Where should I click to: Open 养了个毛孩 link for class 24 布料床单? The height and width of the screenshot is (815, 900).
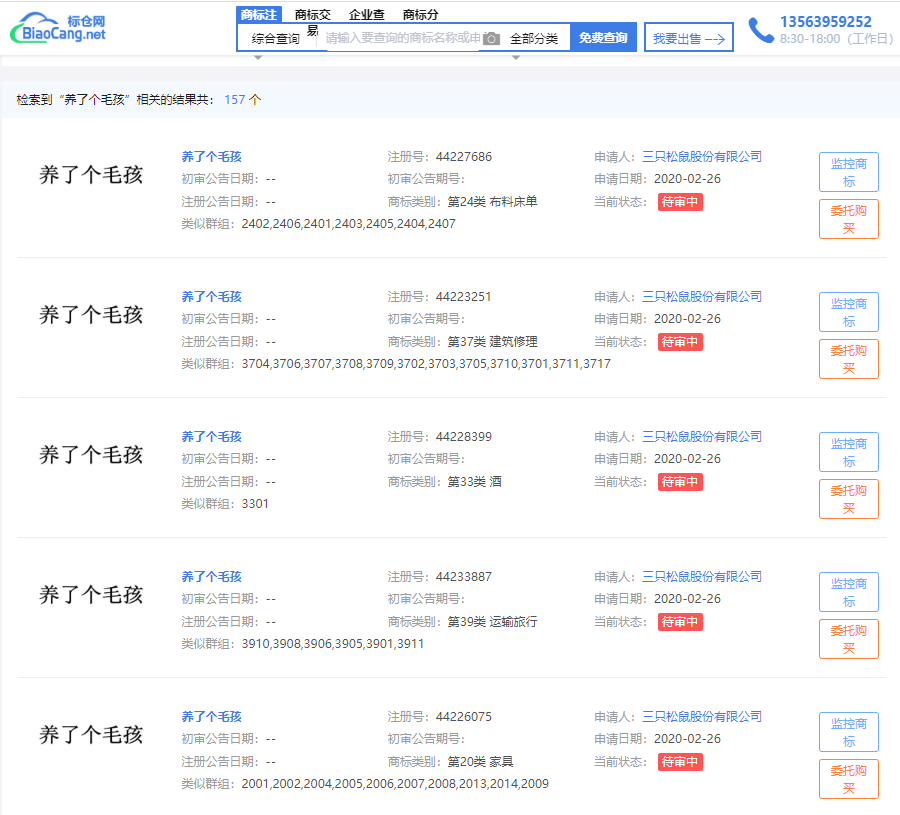coord(212,157)
